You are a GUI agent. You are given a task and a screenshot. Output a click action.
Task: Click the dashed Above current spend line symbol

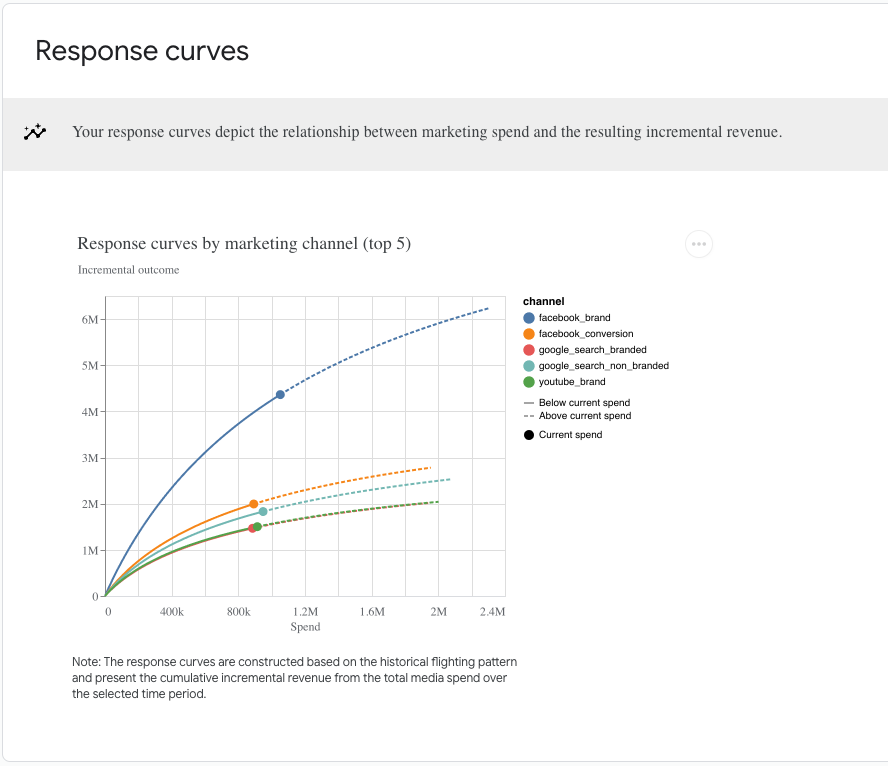click(x=529, y=416)
